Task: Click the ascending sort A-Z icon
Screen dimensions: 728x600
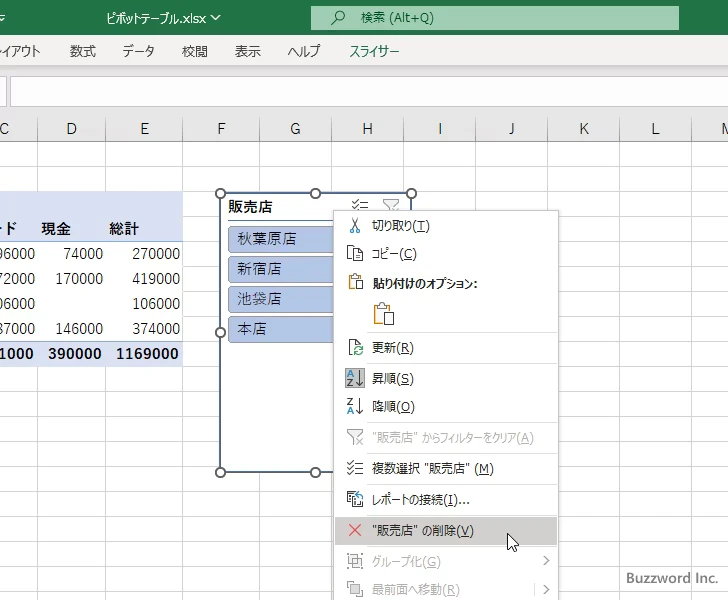Action: tap(355, 378)
